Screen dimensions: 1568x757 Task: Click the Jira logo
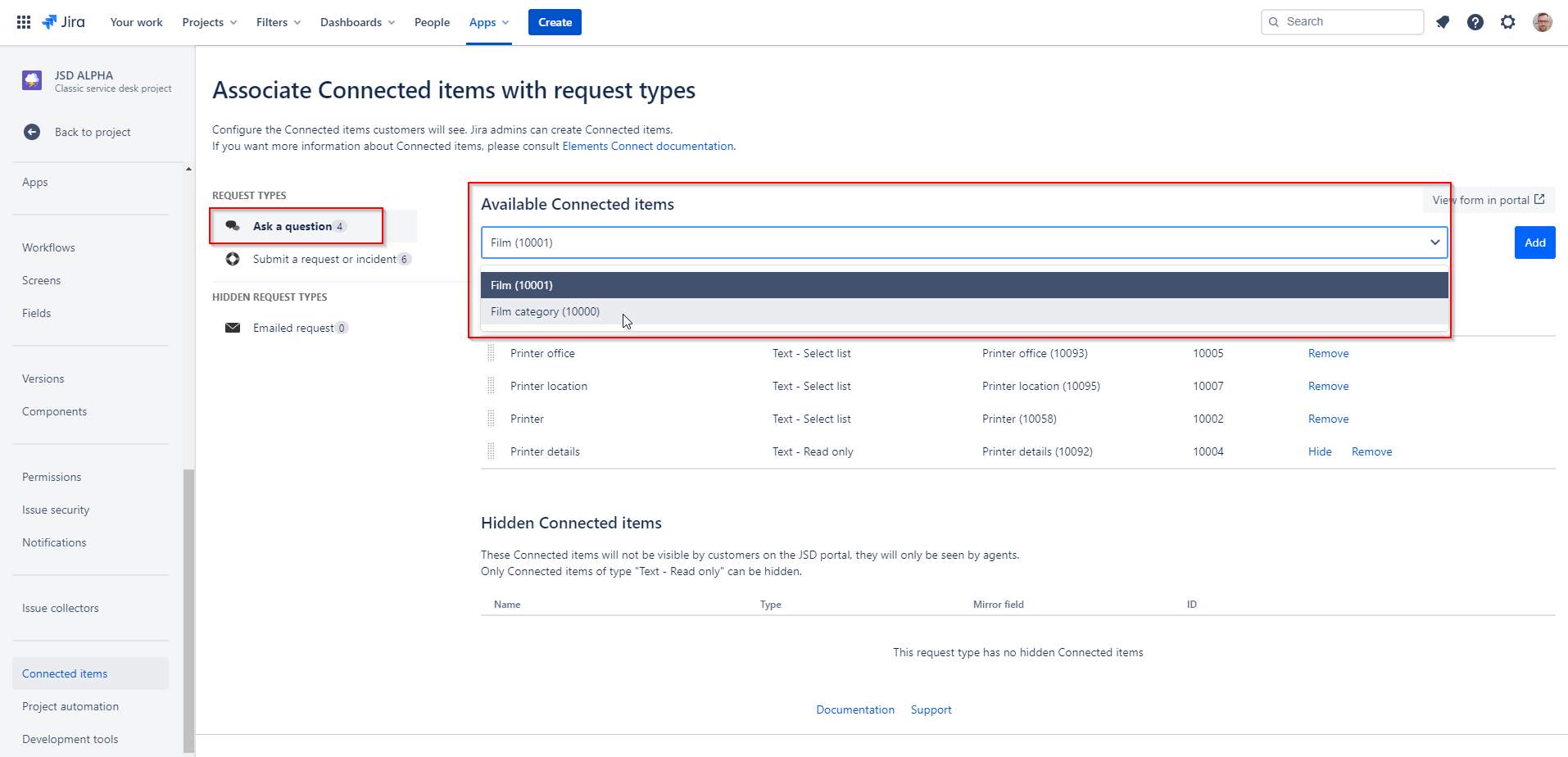64,22
